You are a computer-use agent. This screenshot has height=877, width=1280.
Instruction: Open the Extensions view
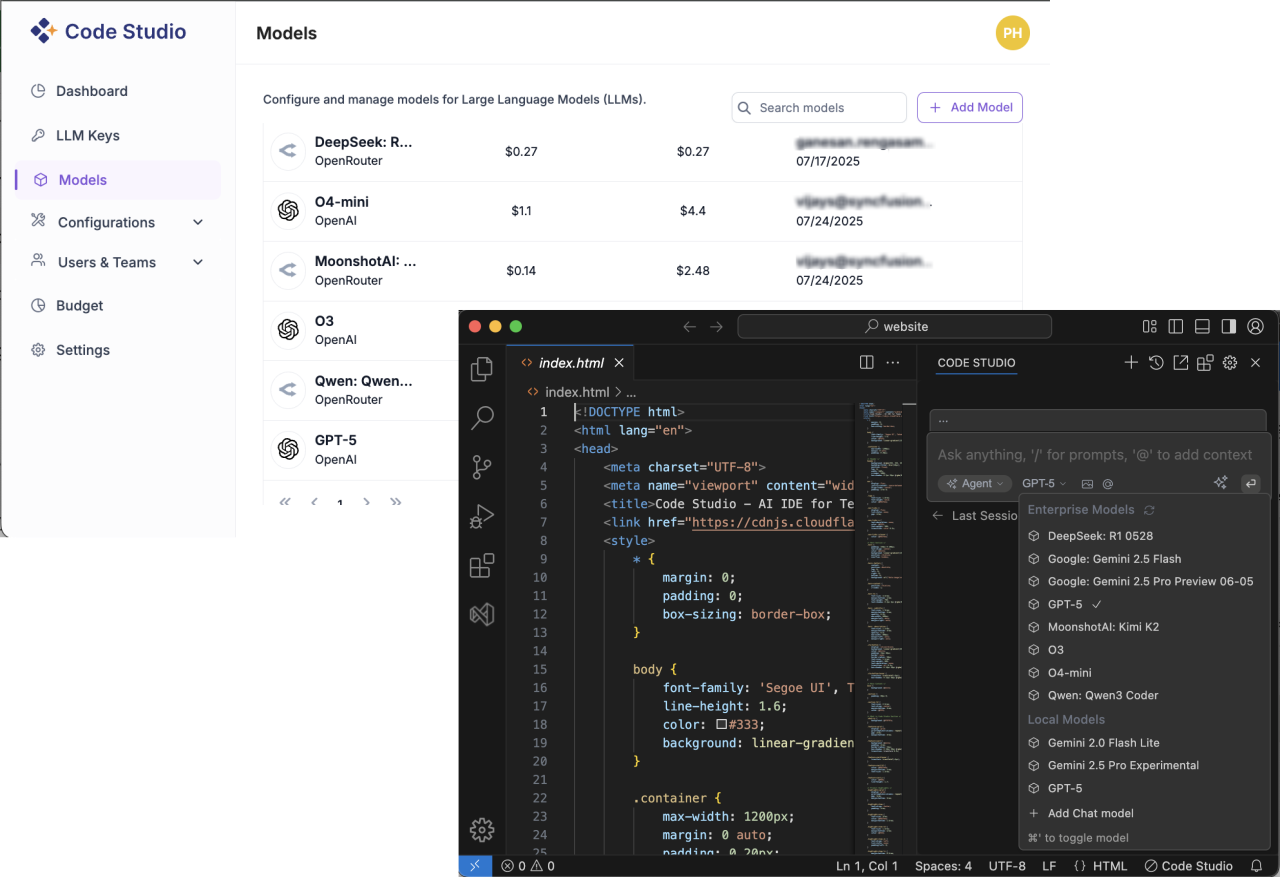(482, 565)
